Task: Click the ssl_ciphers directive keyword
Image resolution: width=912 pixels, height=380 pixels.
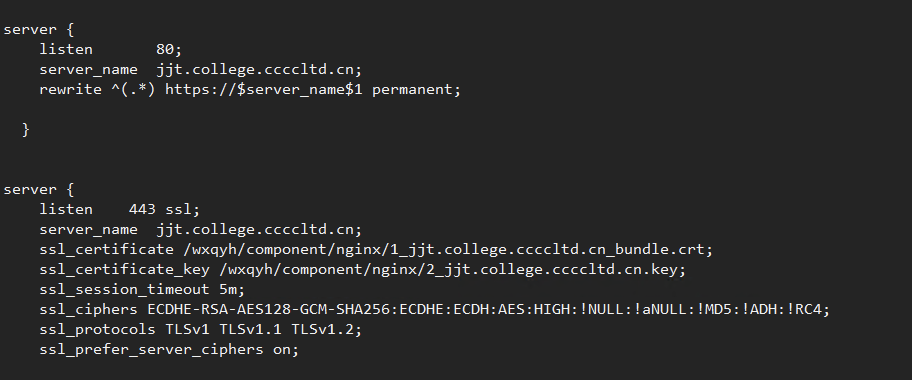Action: tap(88, 309)
